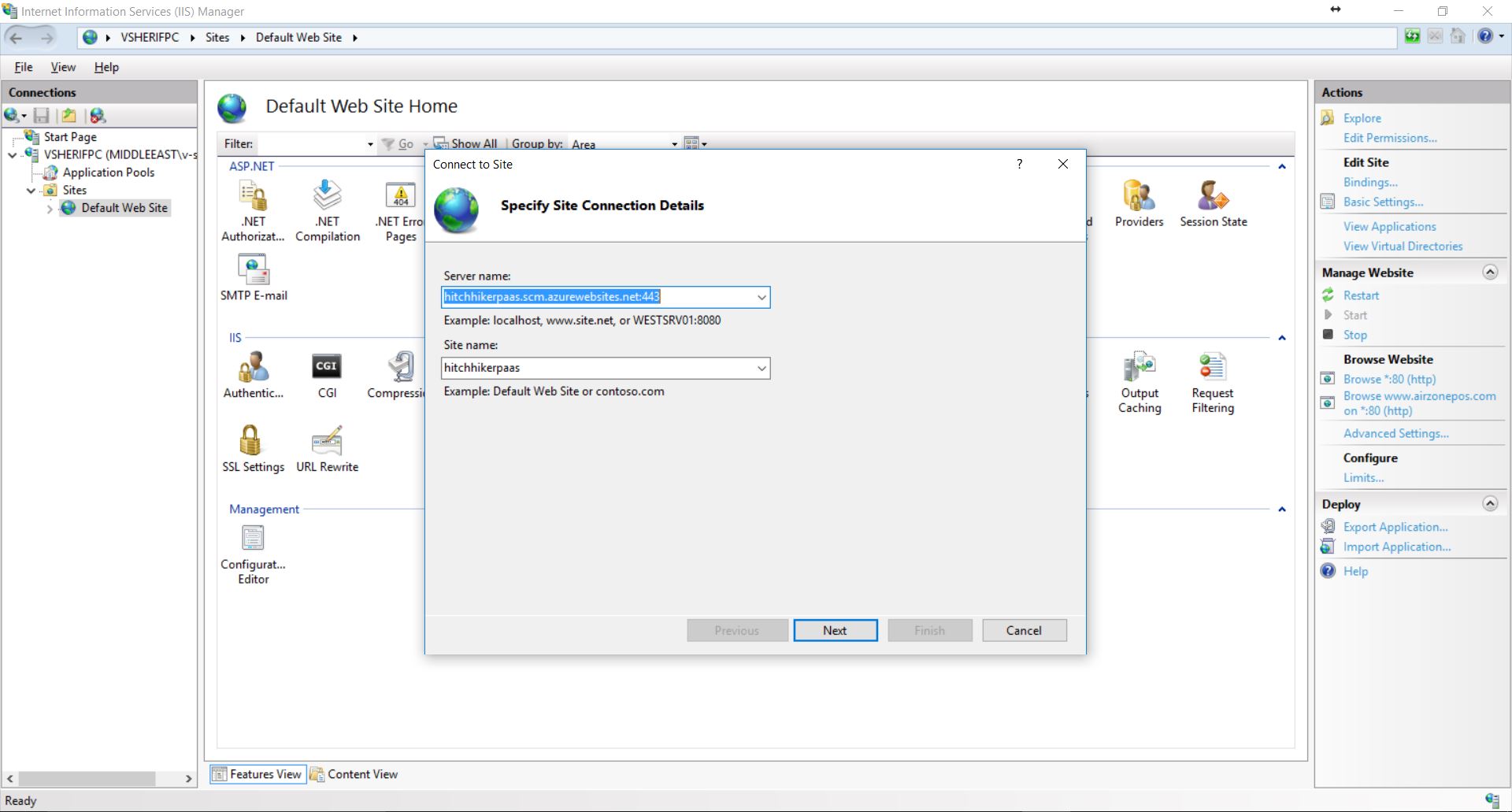Viewport: 1512px width, 812px height.
Task: Open the .NET Compilation feature icon
Action: 327,196
